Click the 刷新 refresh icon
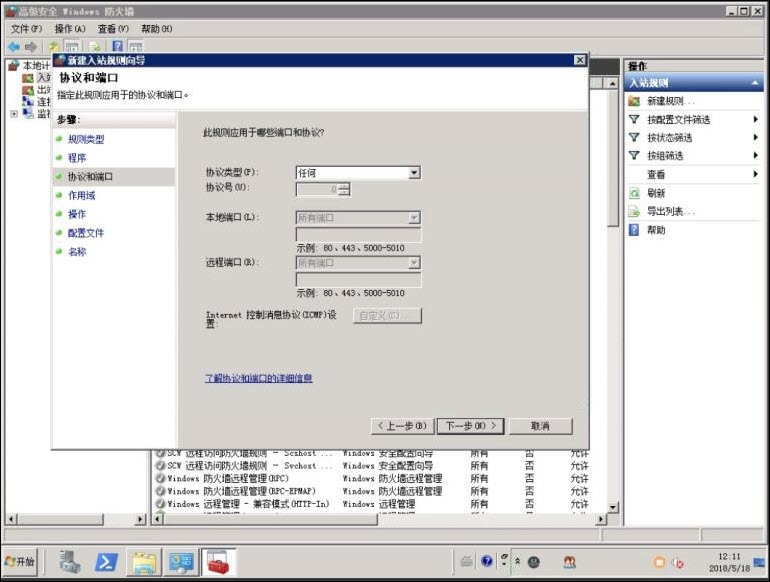Screen dimensions: 770x582 click(634, 193)
